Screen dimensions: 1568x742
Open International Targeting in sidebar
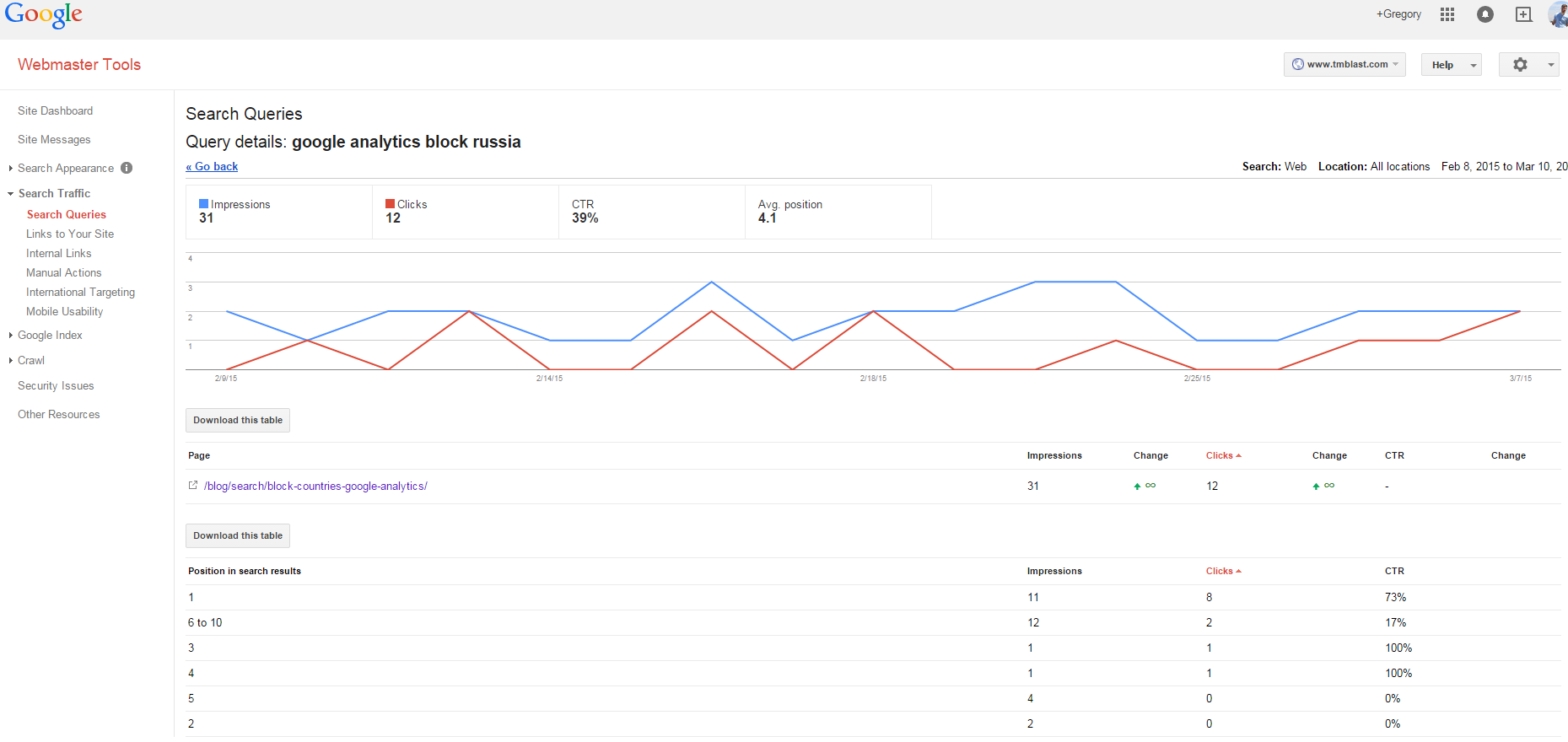click(x=81, y=292)
